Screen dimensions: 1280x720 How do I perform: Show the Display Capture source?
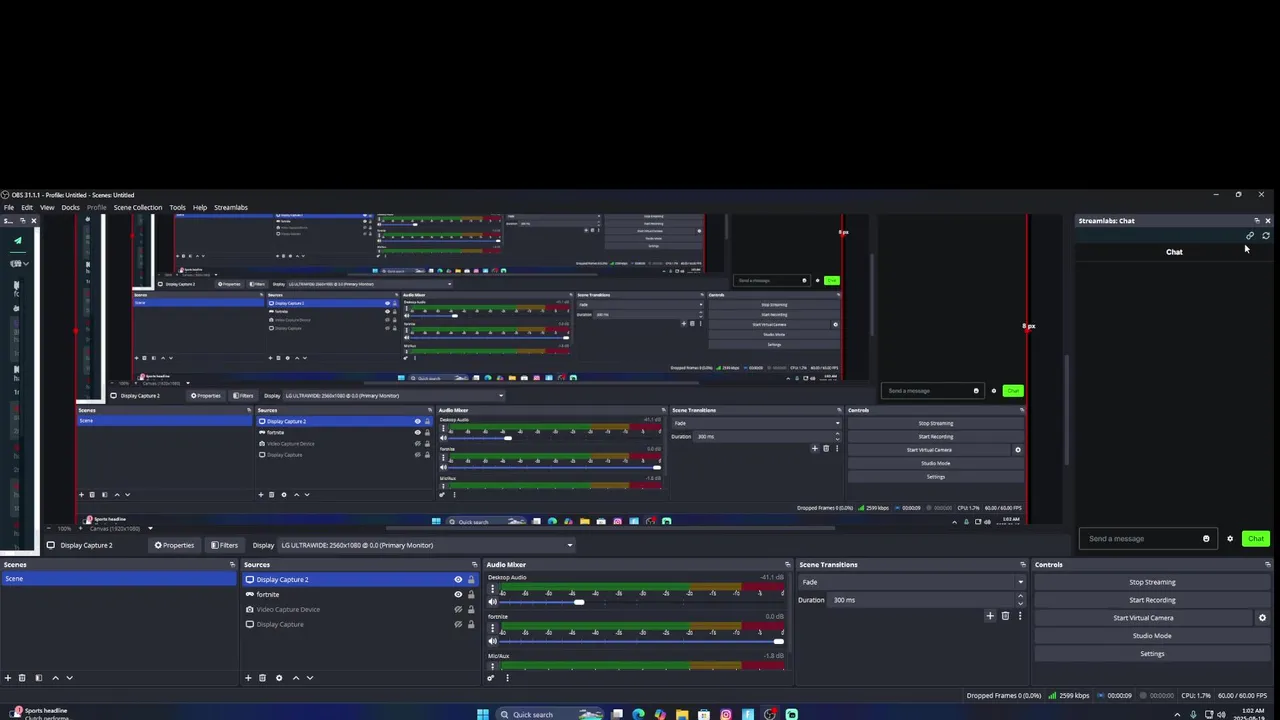tap(458, 625)
